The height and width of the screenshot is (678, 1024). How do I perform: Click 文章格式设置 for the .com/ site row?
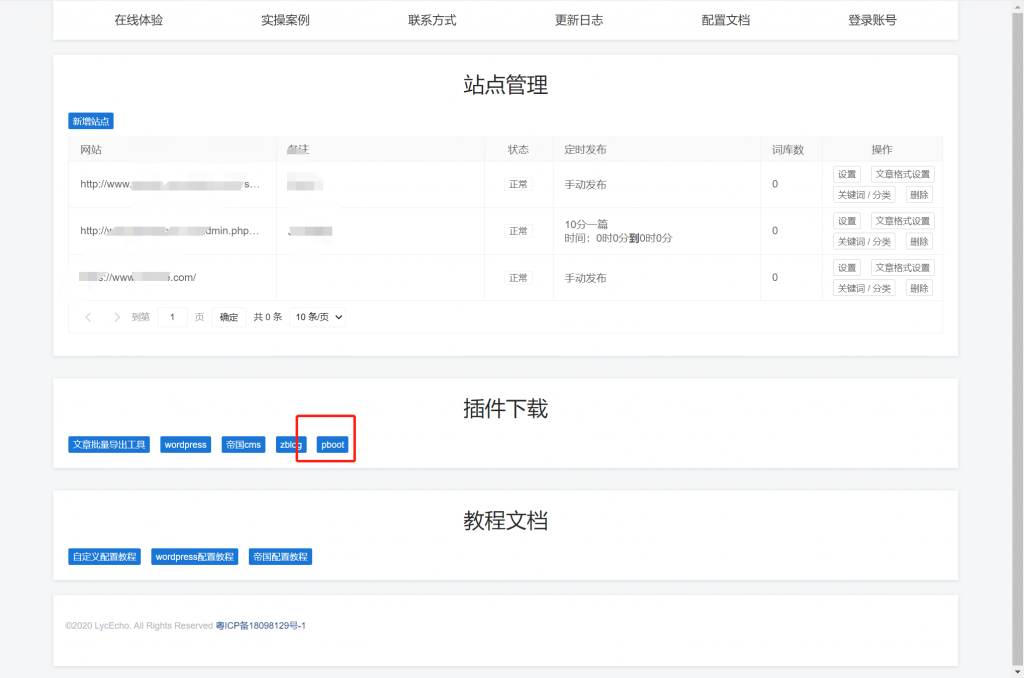[x=903, y=268]
